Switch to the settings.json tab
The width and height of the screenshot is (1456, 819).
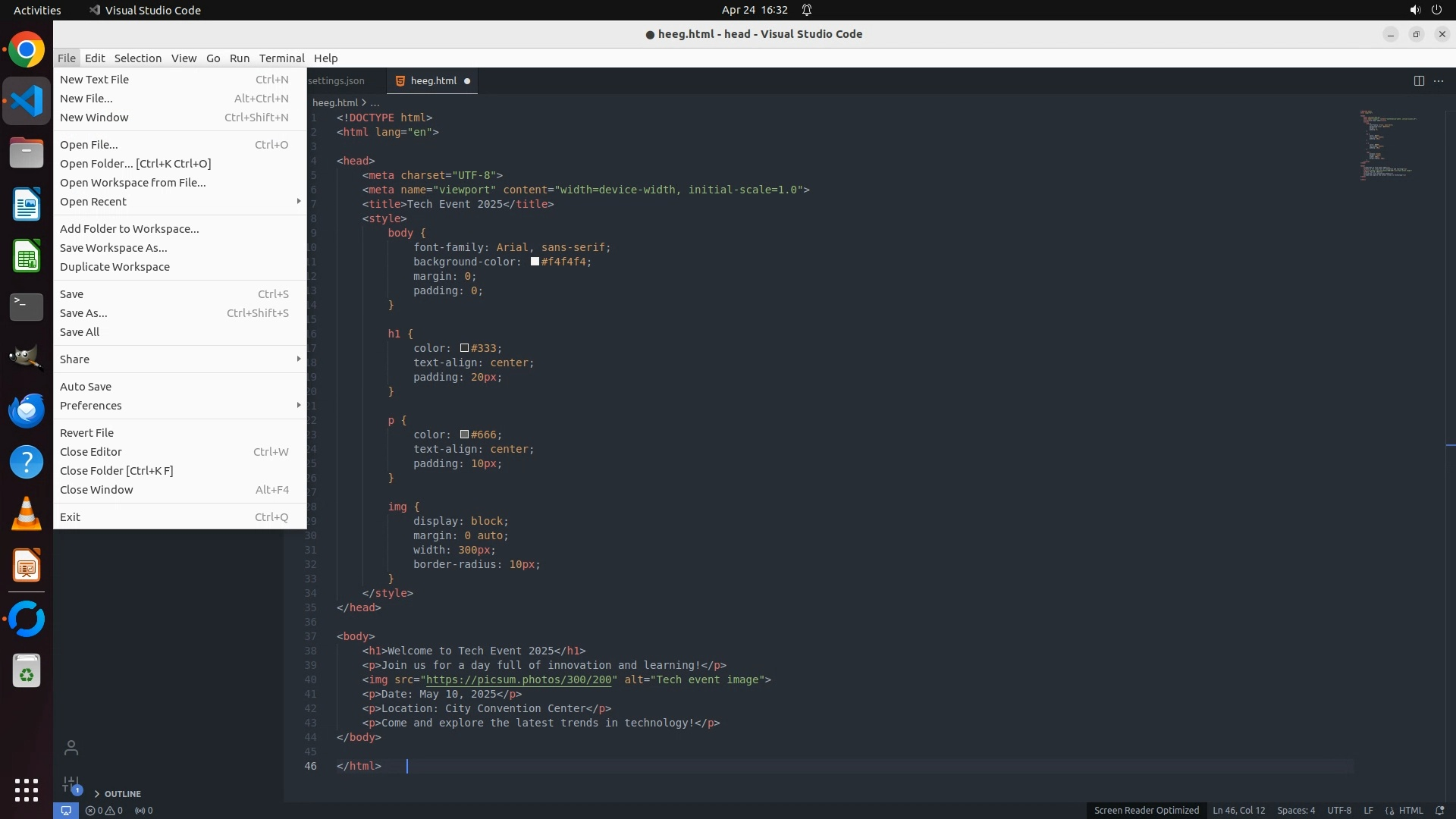tap(337, 80)
